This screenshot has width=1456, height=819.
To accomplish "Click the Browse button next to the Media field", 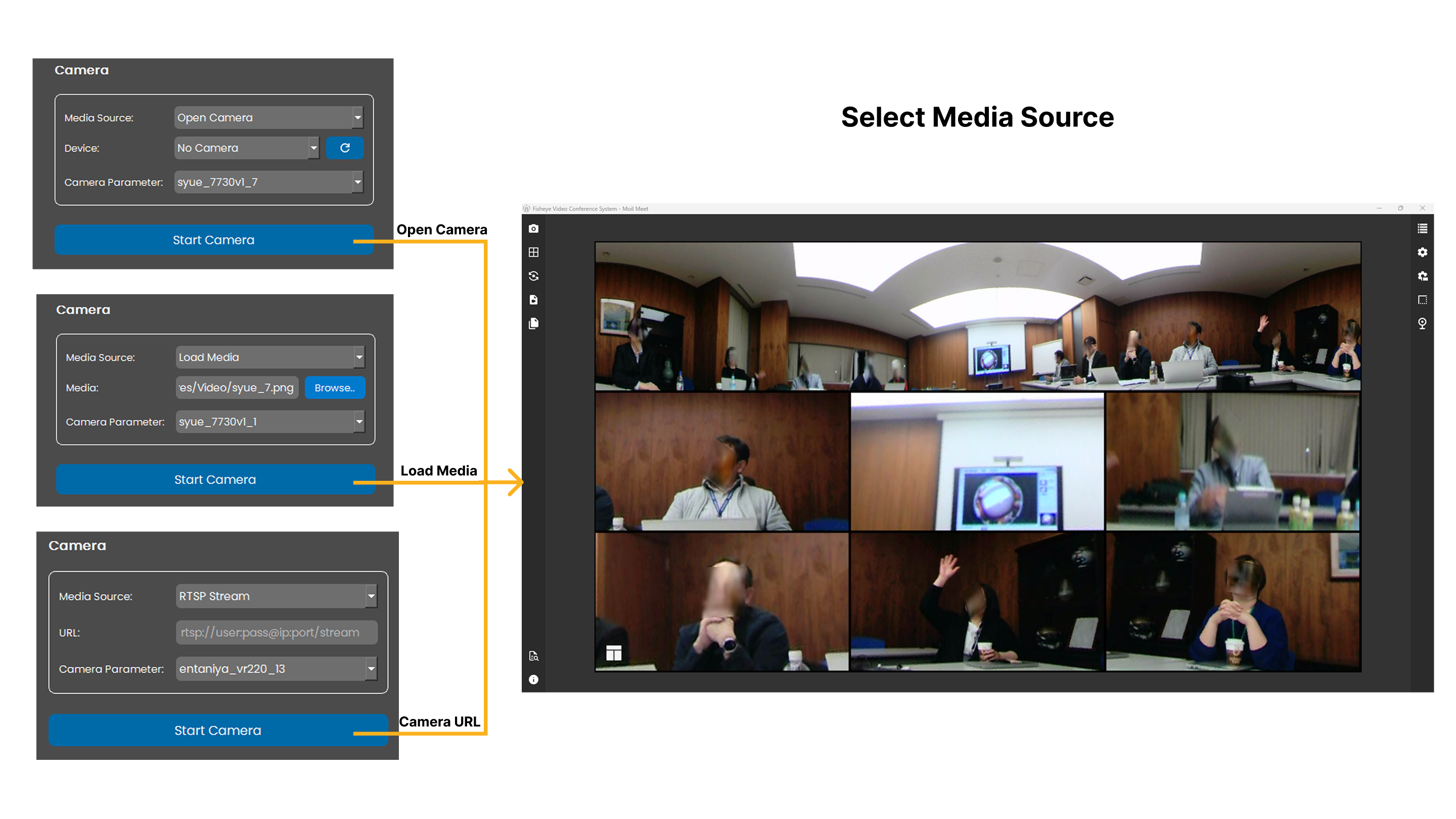I will tap(335, 387).
